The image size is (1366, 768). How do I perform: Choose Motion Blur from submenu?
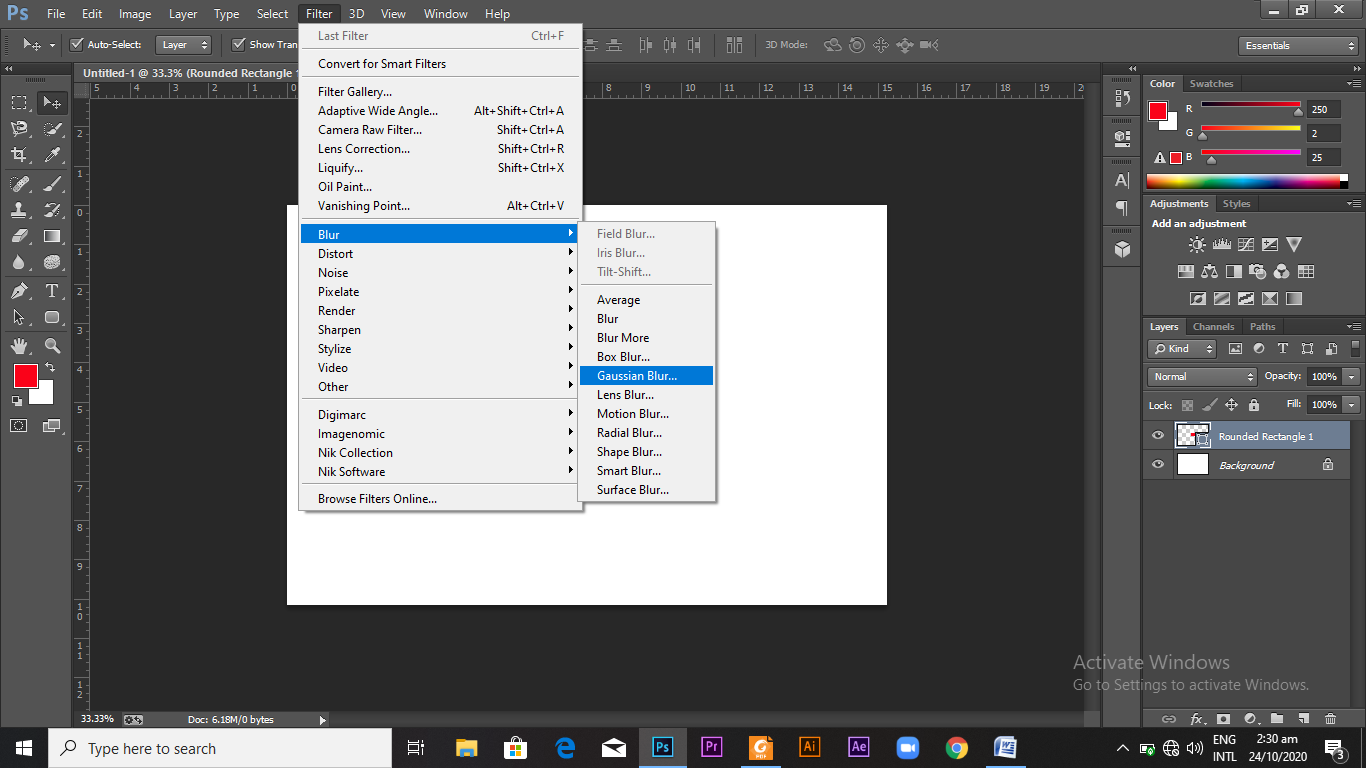[x=646, y=414]
